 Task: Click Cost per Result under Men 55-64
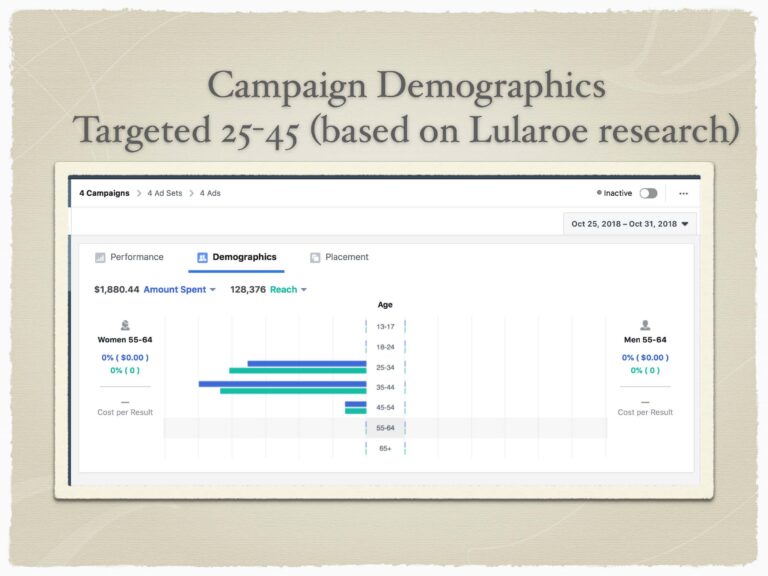pyautogui.click(x=645, y=412)
